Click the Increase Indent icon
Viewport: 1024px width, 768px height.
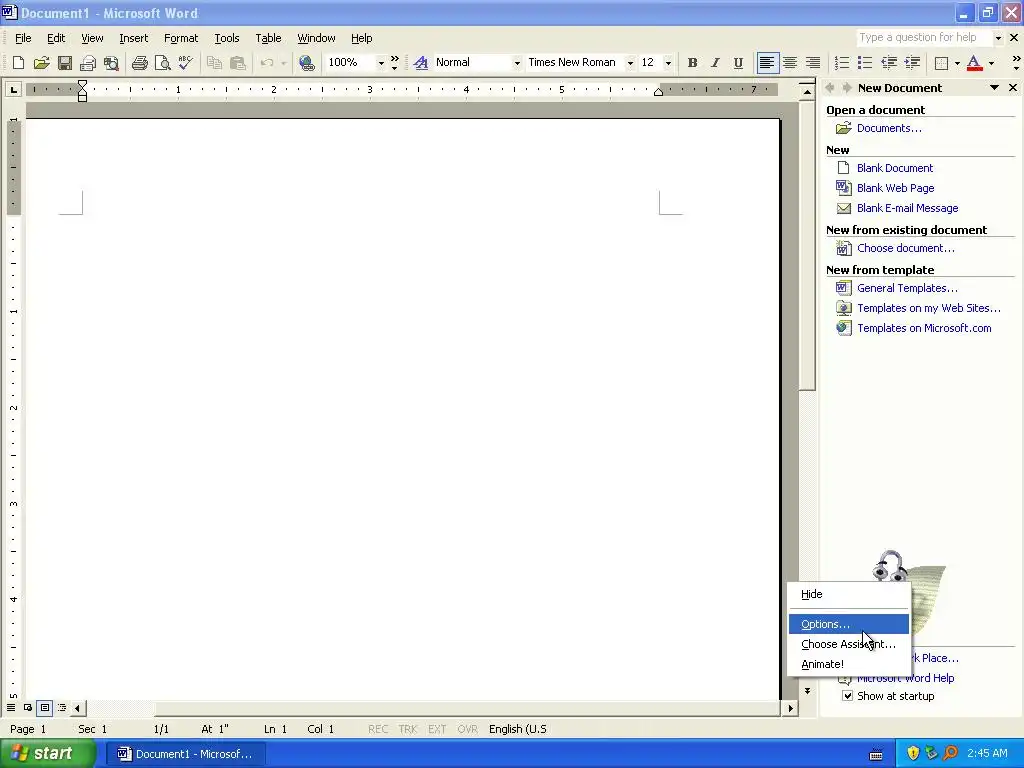point(912,63)
